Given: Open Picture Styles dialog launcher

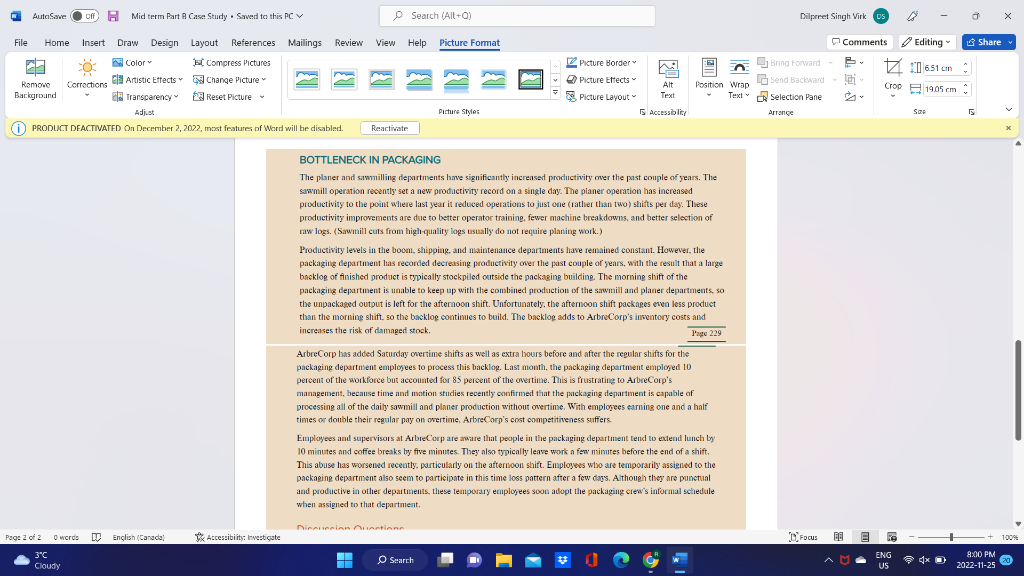Looking at the screenshot, I should [643, 112].
